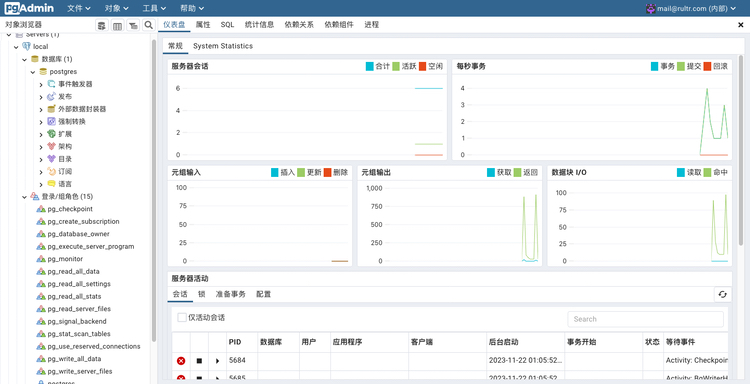Expand the 架构 tree node
The height and width of the screenshot is (384, 750).
tap(41, 146)
